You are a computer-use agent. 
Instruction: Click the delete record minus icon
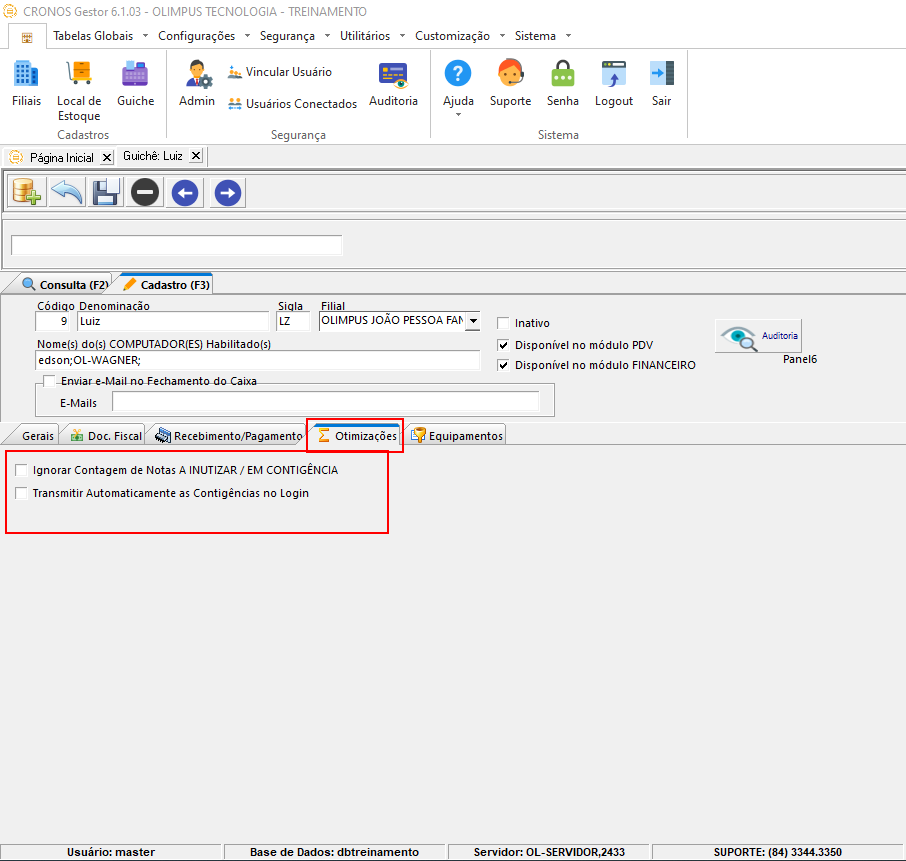144,192
